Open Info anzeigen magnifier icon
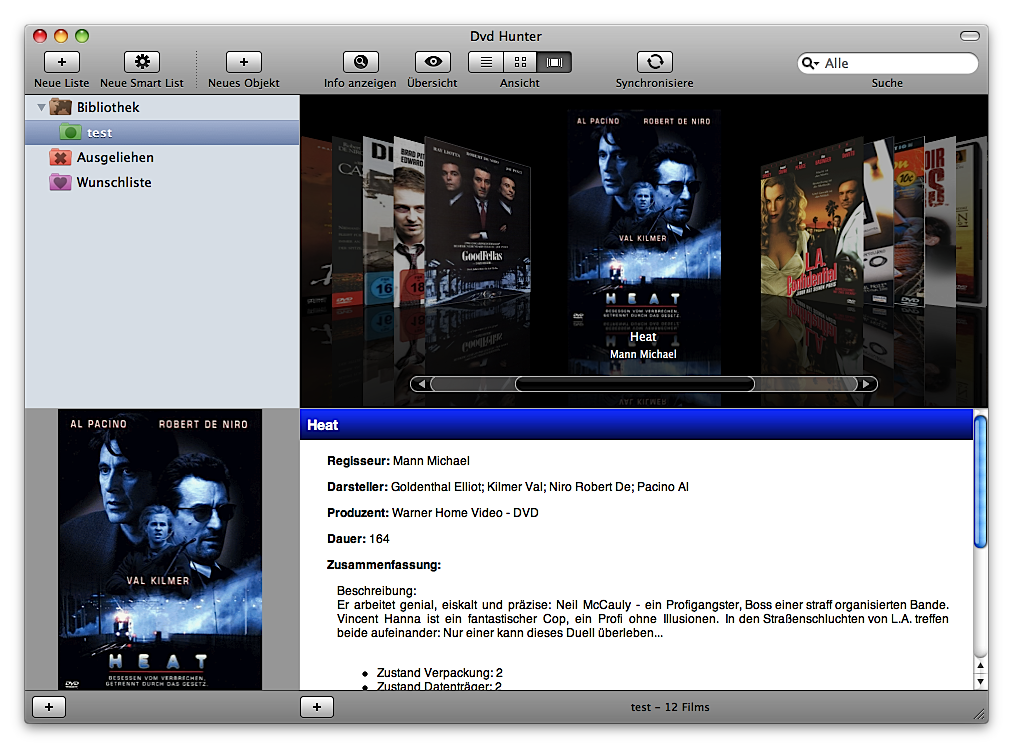The width and height of the screenshot is (1012, 748). (x=361, y=62)
